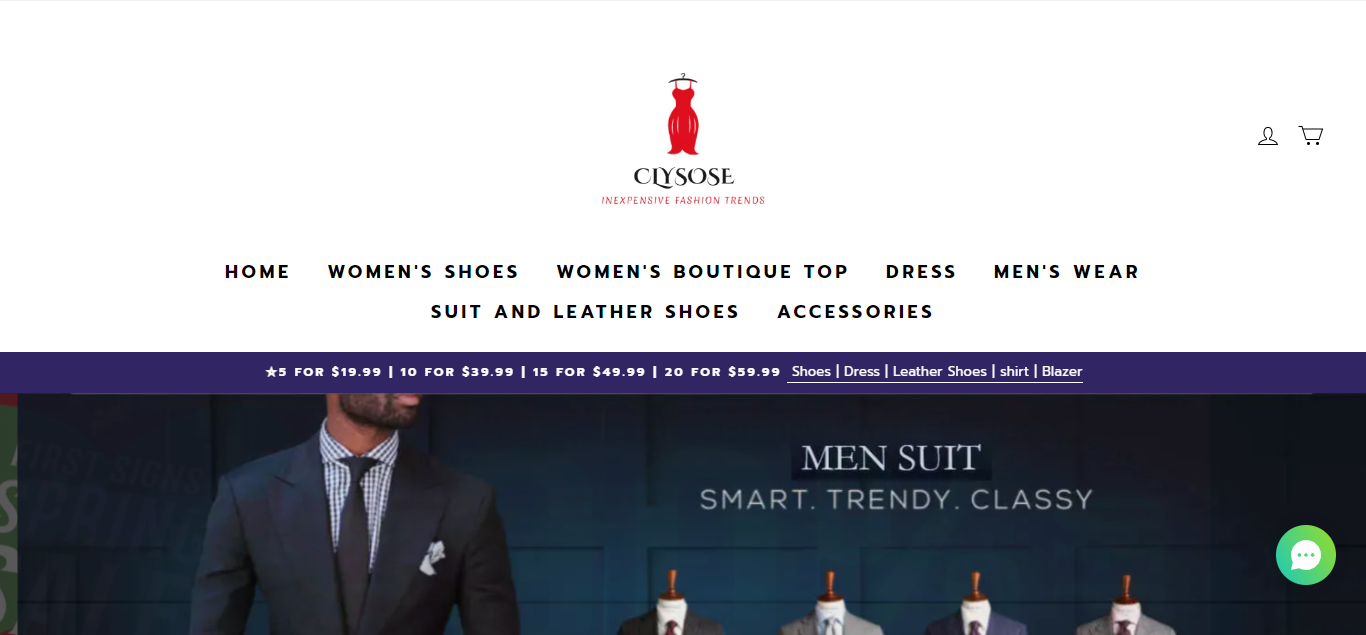Open the Accessories menu item
Screen dimensions: 1366x635
pos(856,312)
